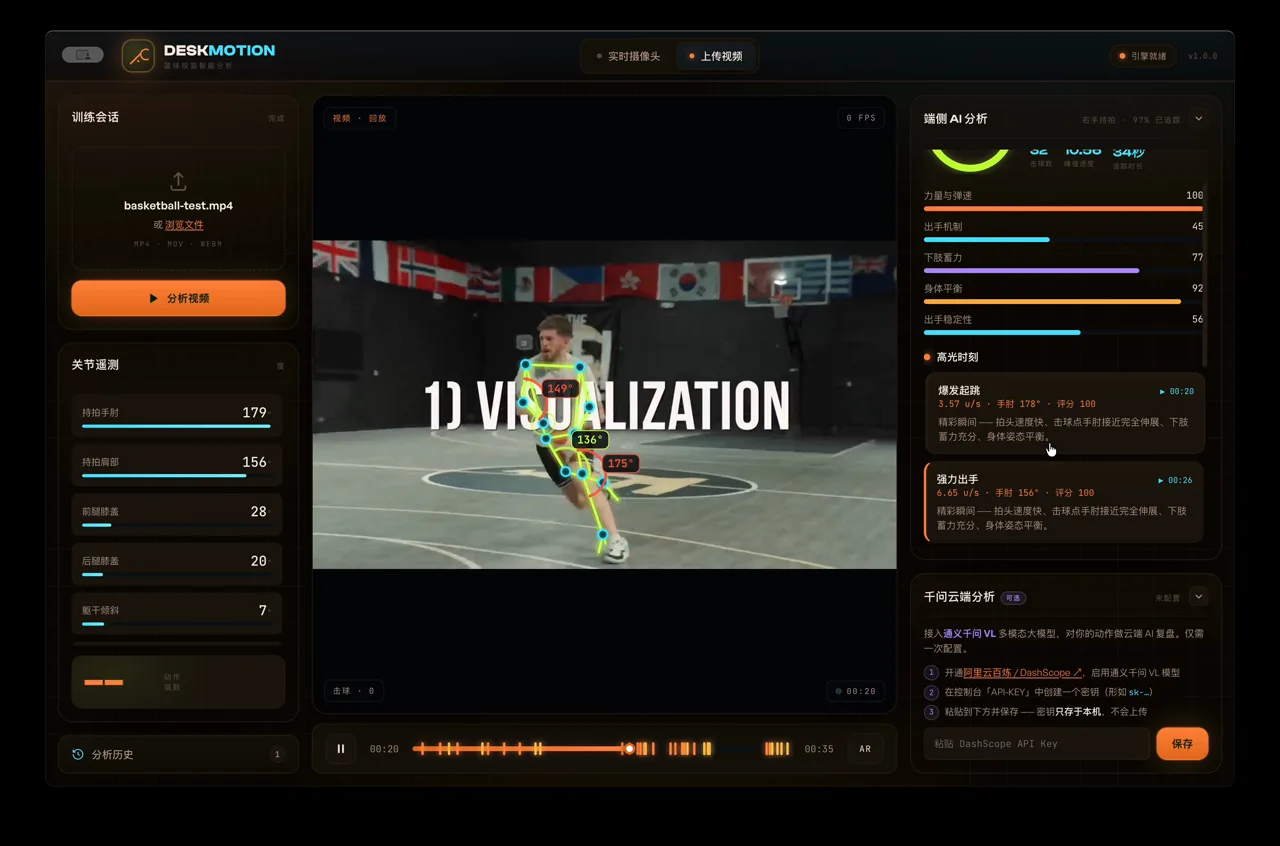Click the screen-share pill icon beside the logo
This screenshot has width=1280, height=846.
(x=83, y=55)
